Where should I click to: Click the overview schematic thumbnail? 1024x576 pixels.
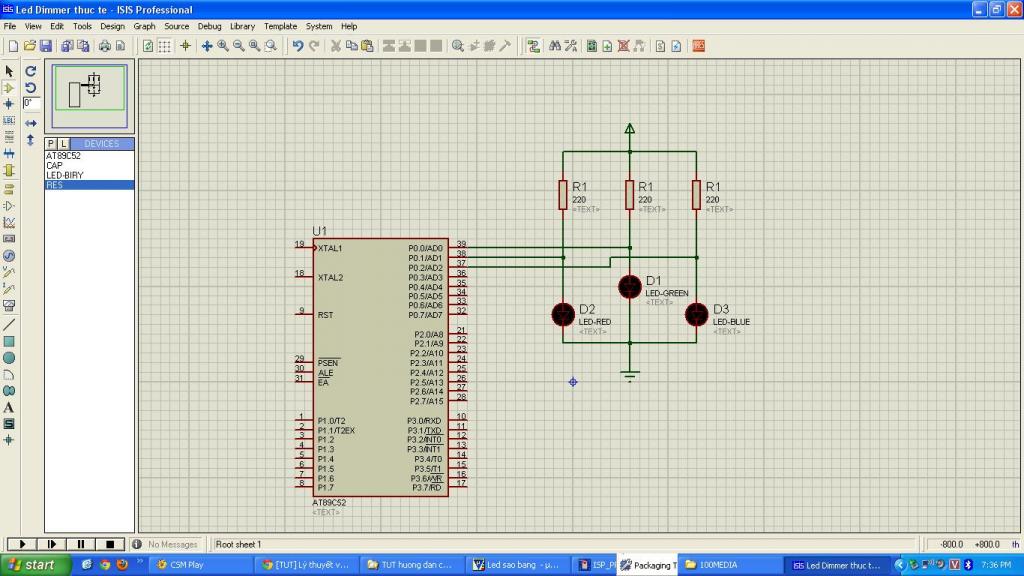point(90,95)
